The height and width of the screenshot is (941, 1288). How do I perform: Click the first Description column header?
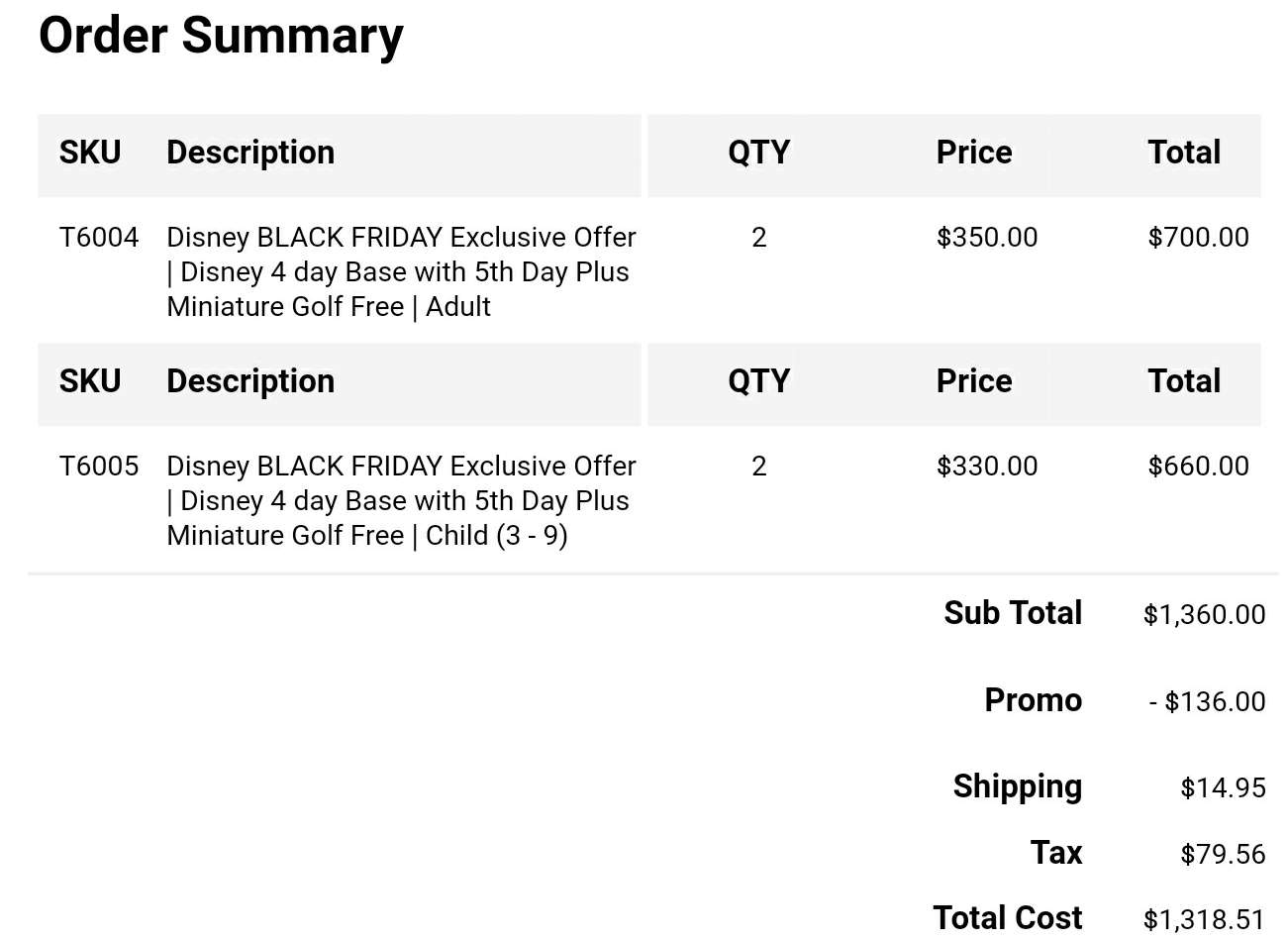pyautogui.click(x=250, y=153)
